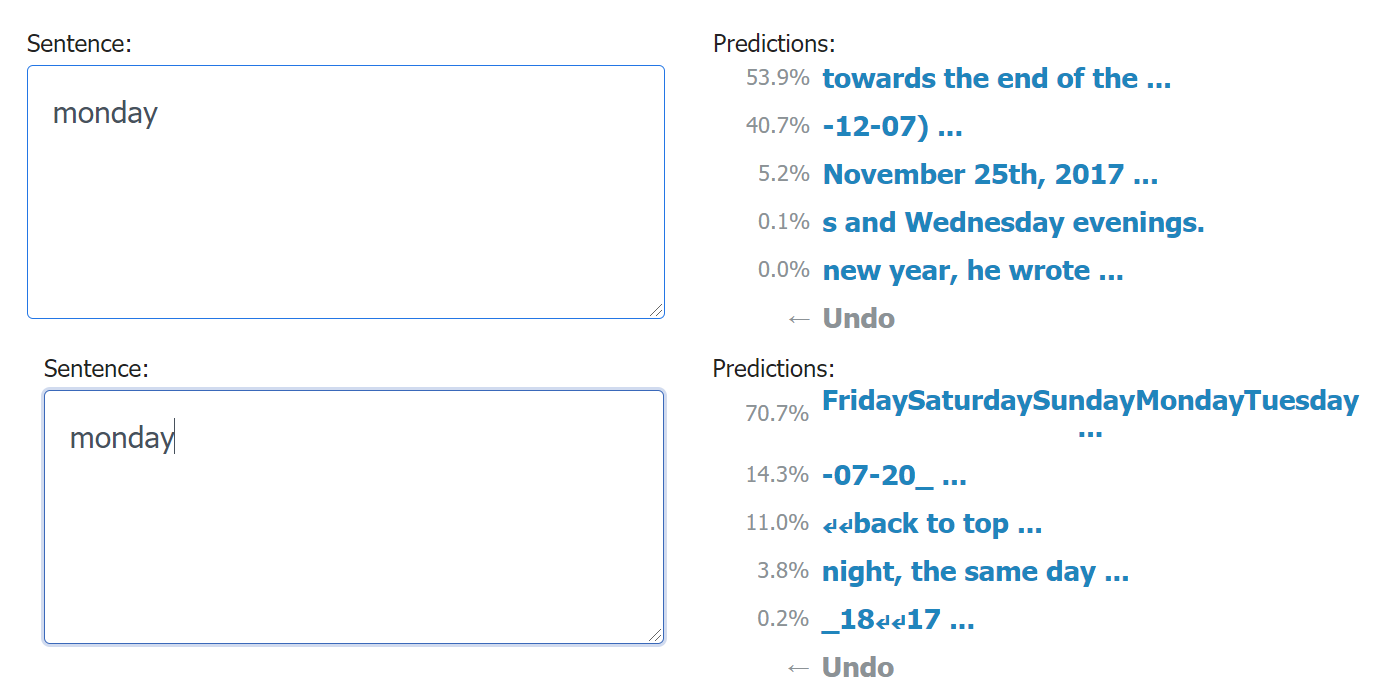The image size is (1391, 688).
Task: Click the first text box's resize grip
Action: point(656,311)
